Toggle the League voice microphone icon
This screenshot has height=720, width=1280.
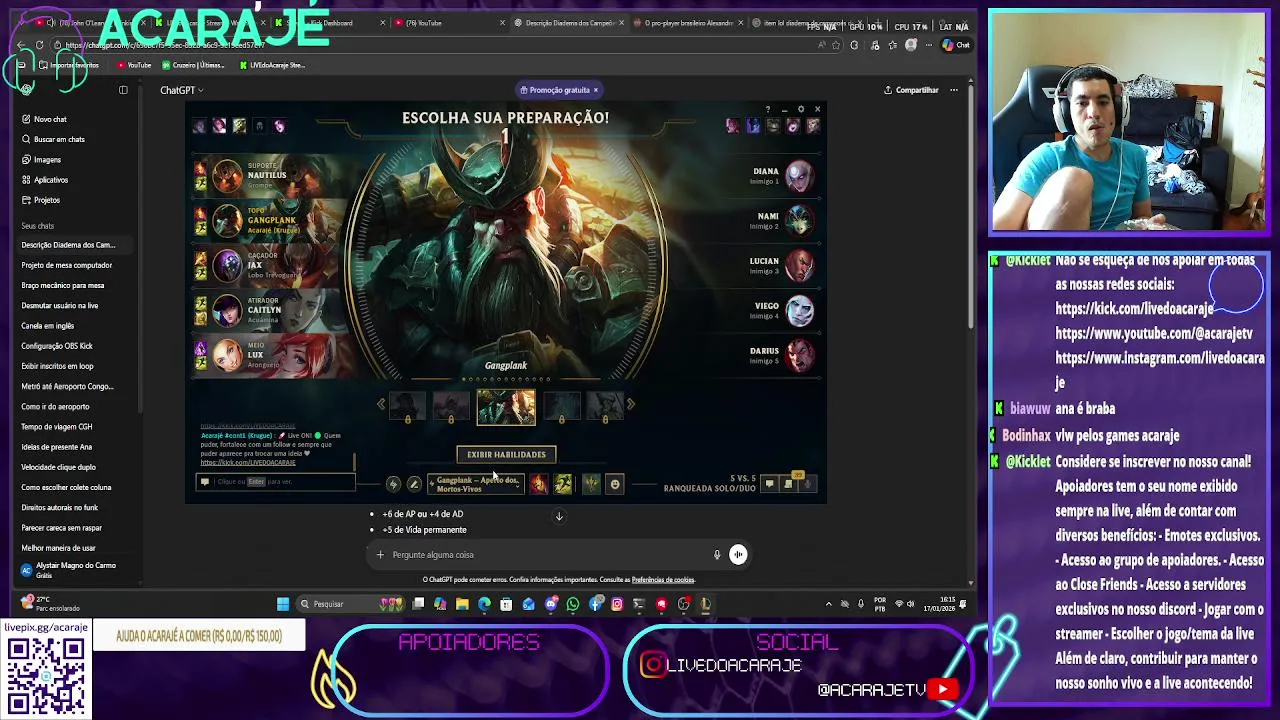coord(808,484)
